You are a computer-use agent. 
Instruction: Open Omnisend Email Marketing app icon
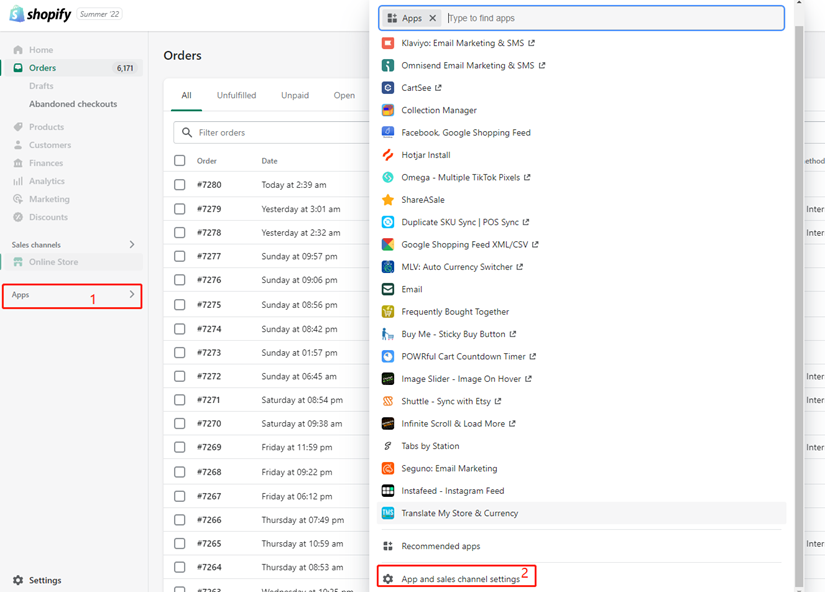(388, 65)
